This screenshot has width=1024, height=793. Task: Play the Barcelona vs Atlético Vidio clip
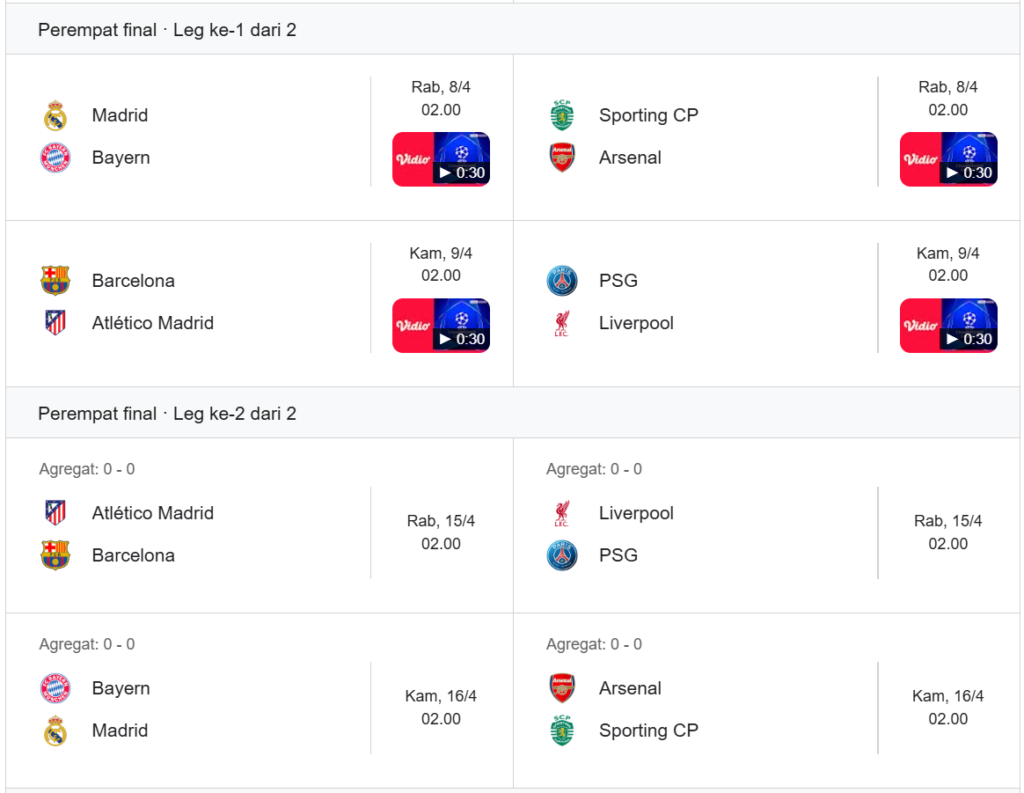point(441,325)
